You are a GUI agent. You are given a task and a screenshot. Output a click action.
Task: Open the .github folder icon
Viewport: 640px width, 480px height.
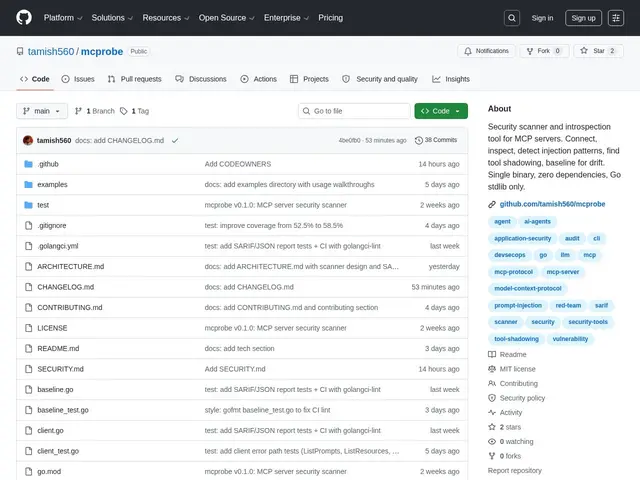(28, 164)
